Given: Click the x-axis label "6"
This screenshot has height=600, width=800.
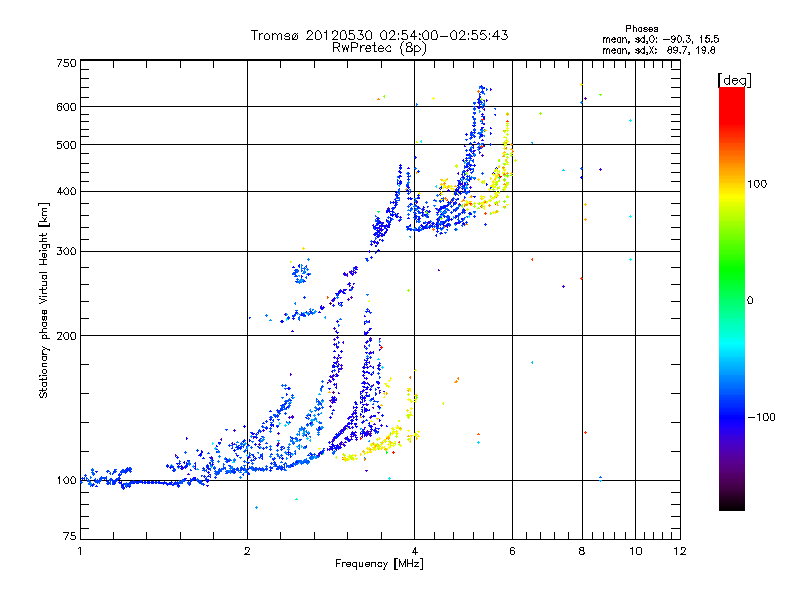Looking at the screenshot, I should pos(512,551).
